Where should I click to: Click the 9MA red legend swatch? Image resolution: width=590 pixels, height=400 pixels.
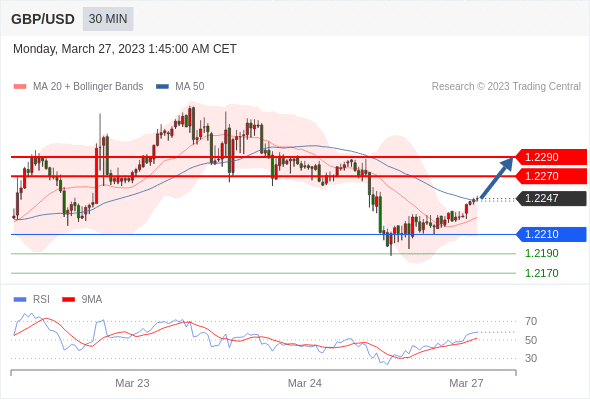(68, 300)
